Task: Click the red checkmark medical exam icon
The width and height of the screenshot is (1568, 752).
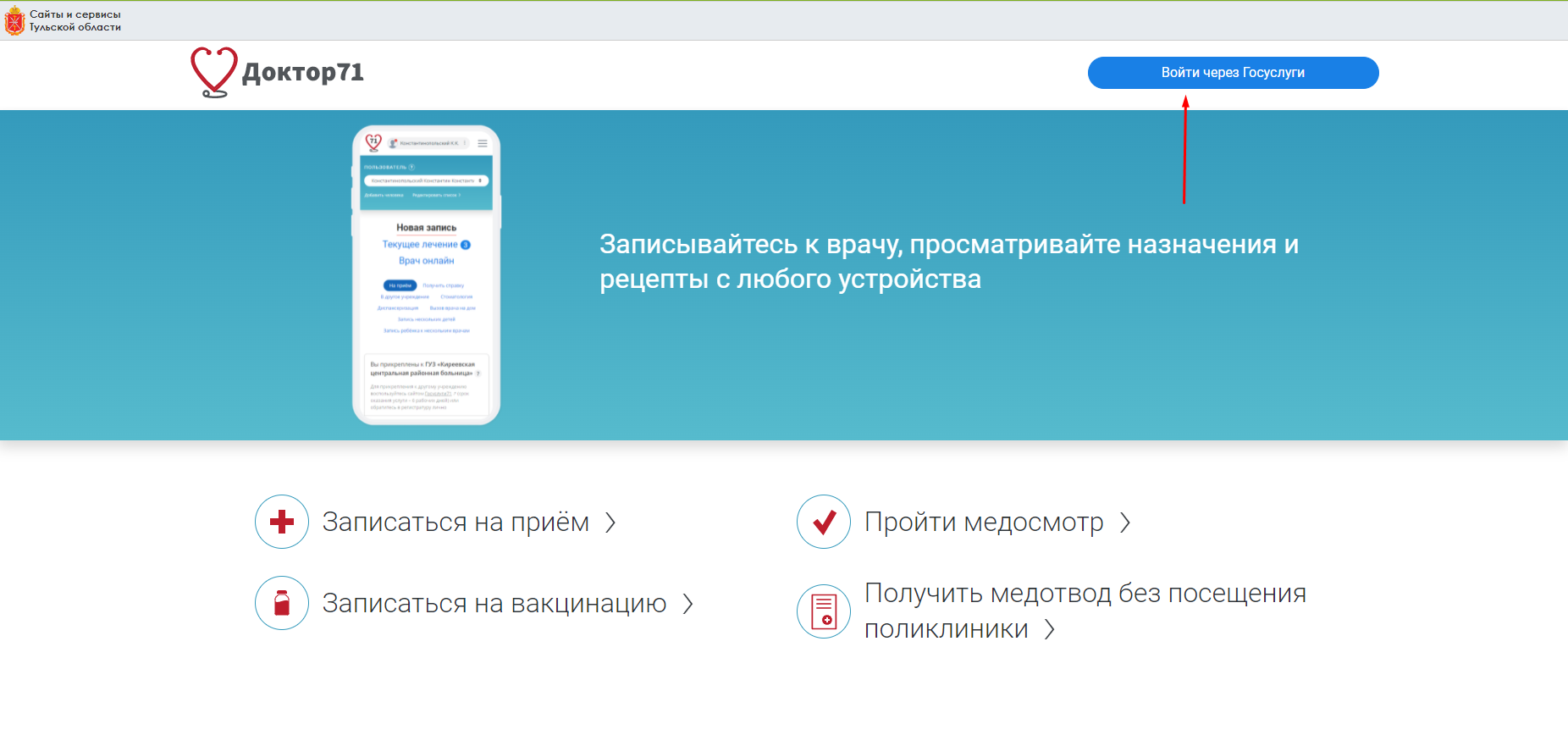Action: 824,522
